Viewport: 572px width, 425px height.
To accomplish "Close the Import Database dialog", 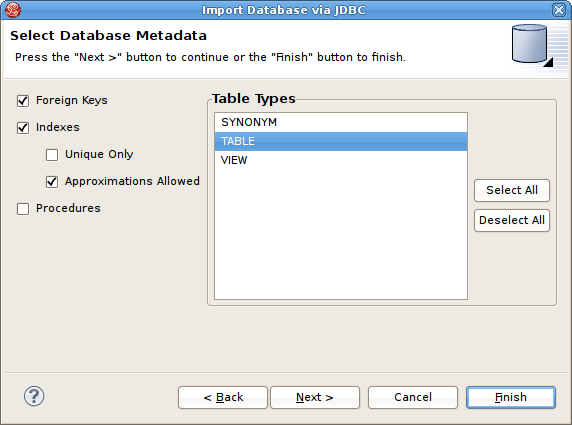I will (x=559, y=10).
